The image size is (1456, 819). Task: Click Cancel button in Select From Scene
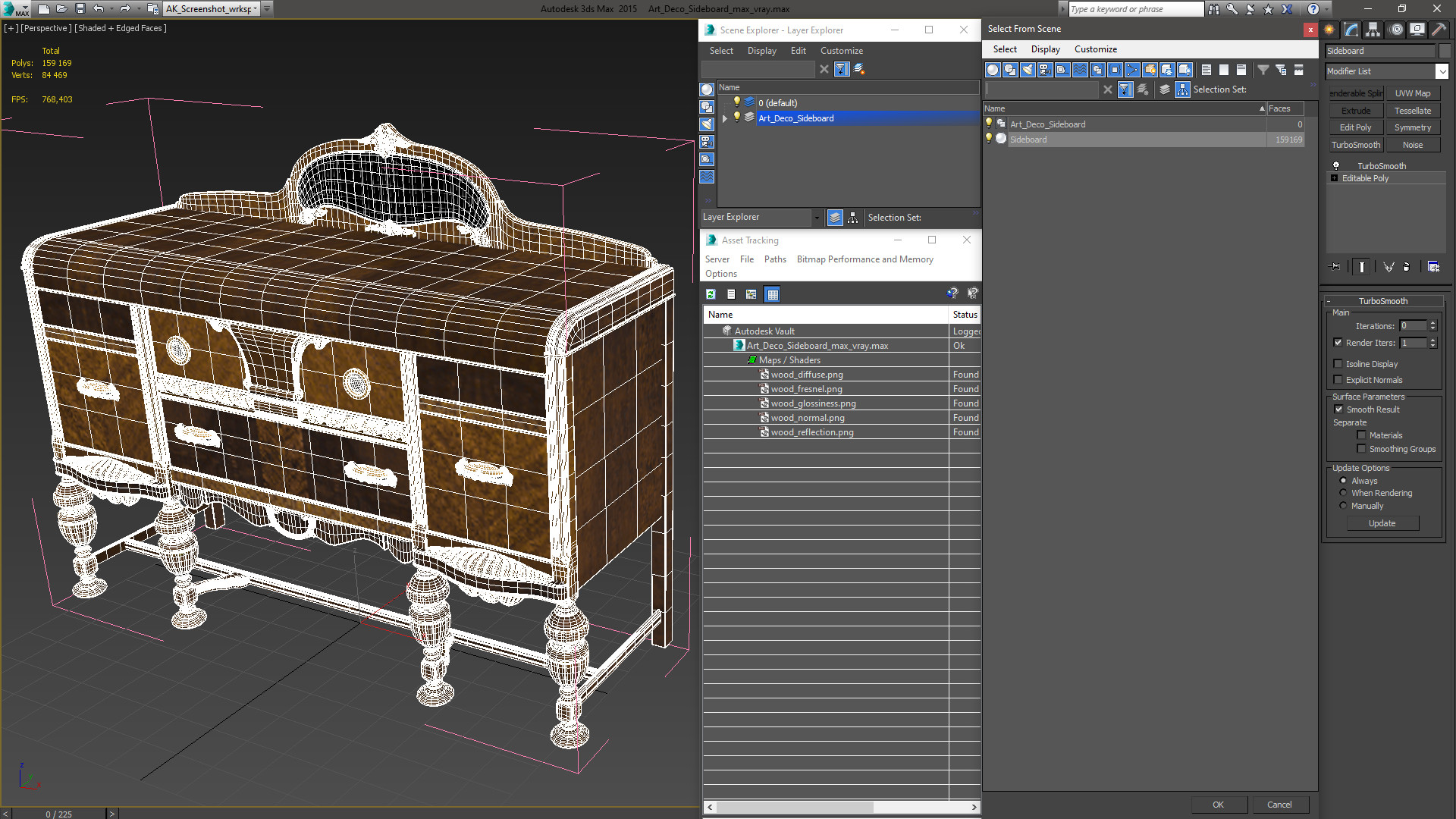1279,805
